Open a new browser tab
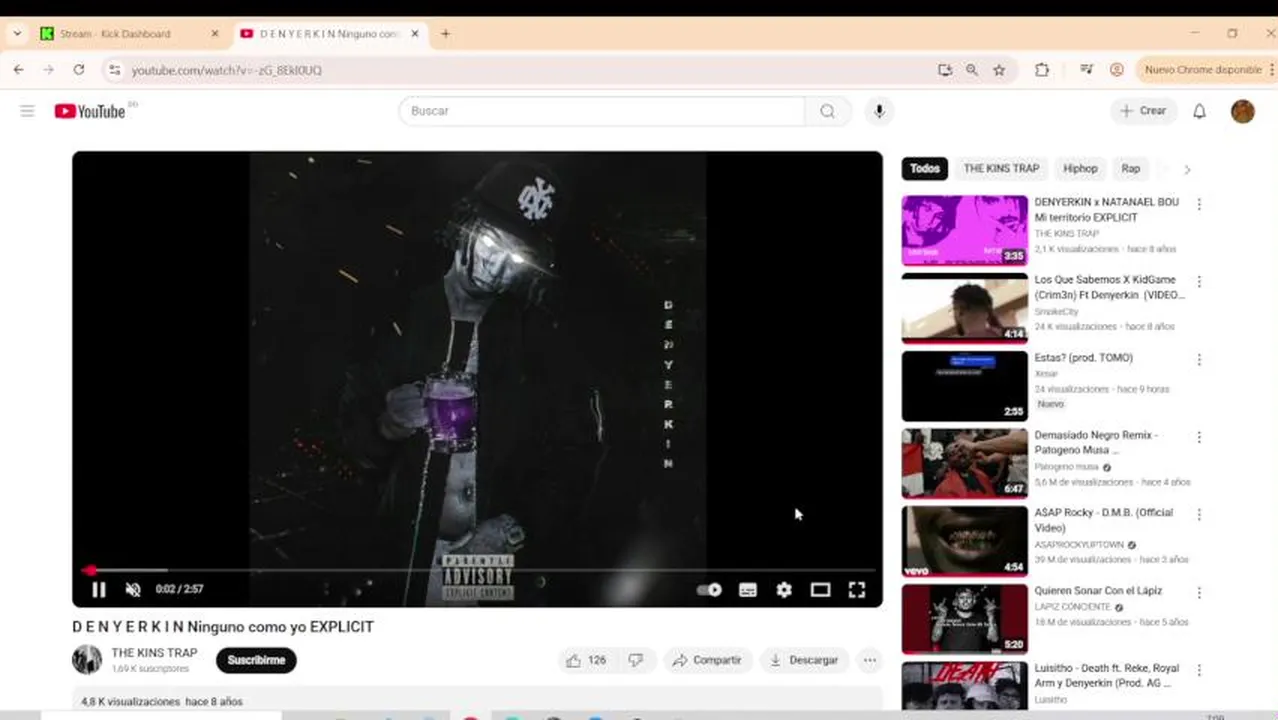The height and width of the screenshot is (720, 1278). tap(445, 34)
